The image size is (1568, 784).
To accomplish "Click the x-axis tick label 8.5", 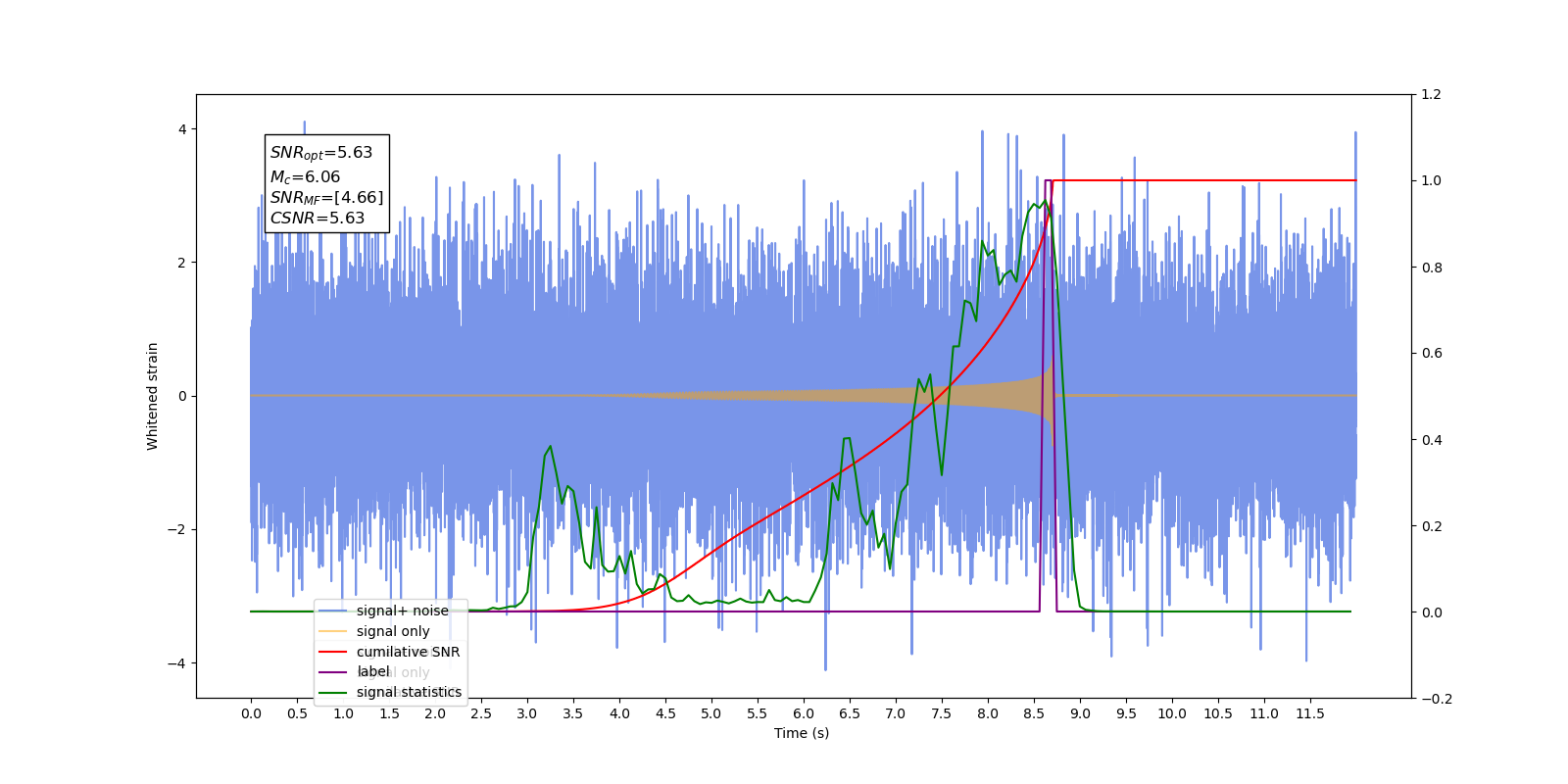I will pos(1034,713).
